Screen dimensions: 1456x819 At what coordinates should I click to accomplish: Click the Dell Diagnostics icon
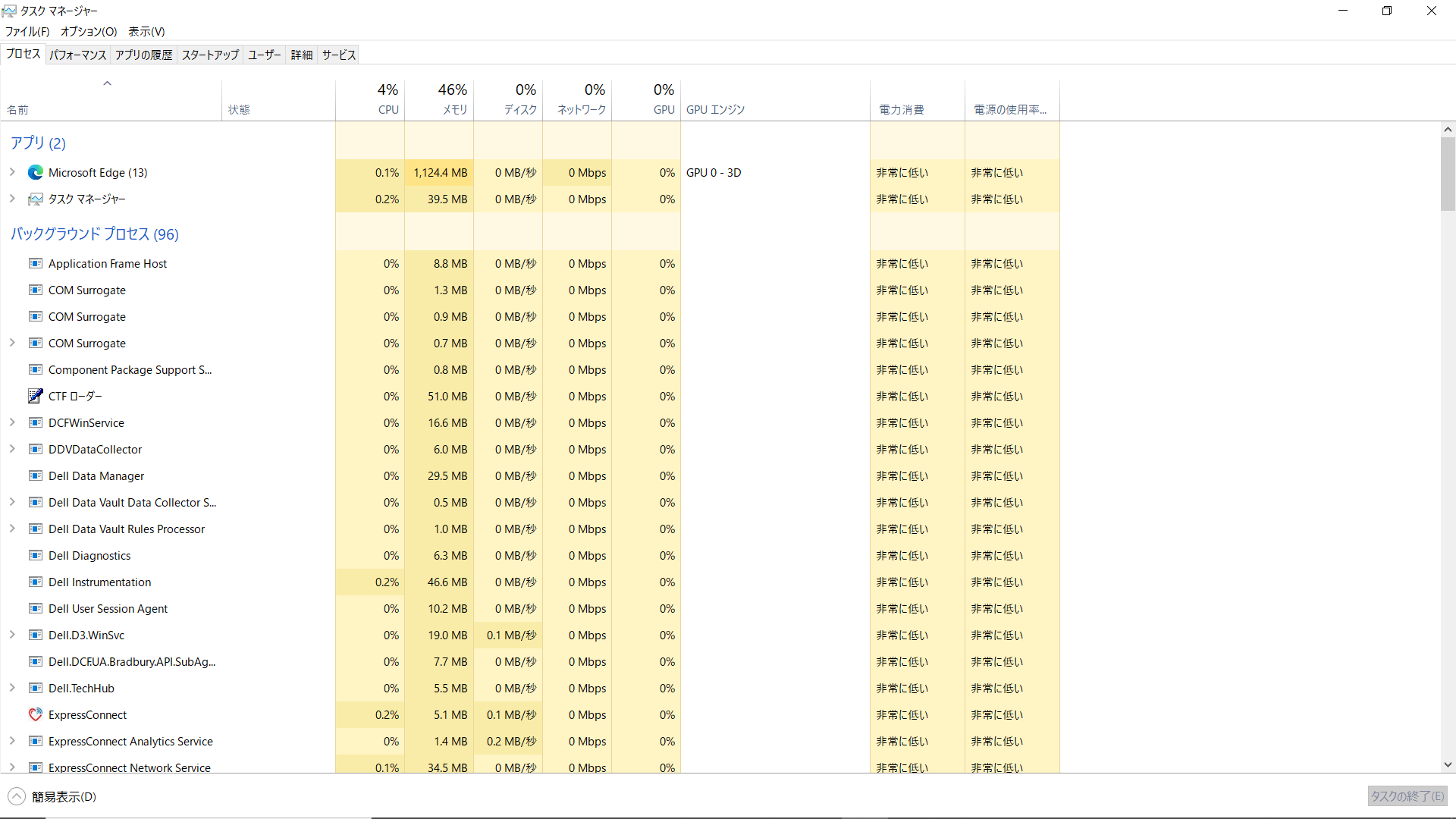(x=36, y=556)
